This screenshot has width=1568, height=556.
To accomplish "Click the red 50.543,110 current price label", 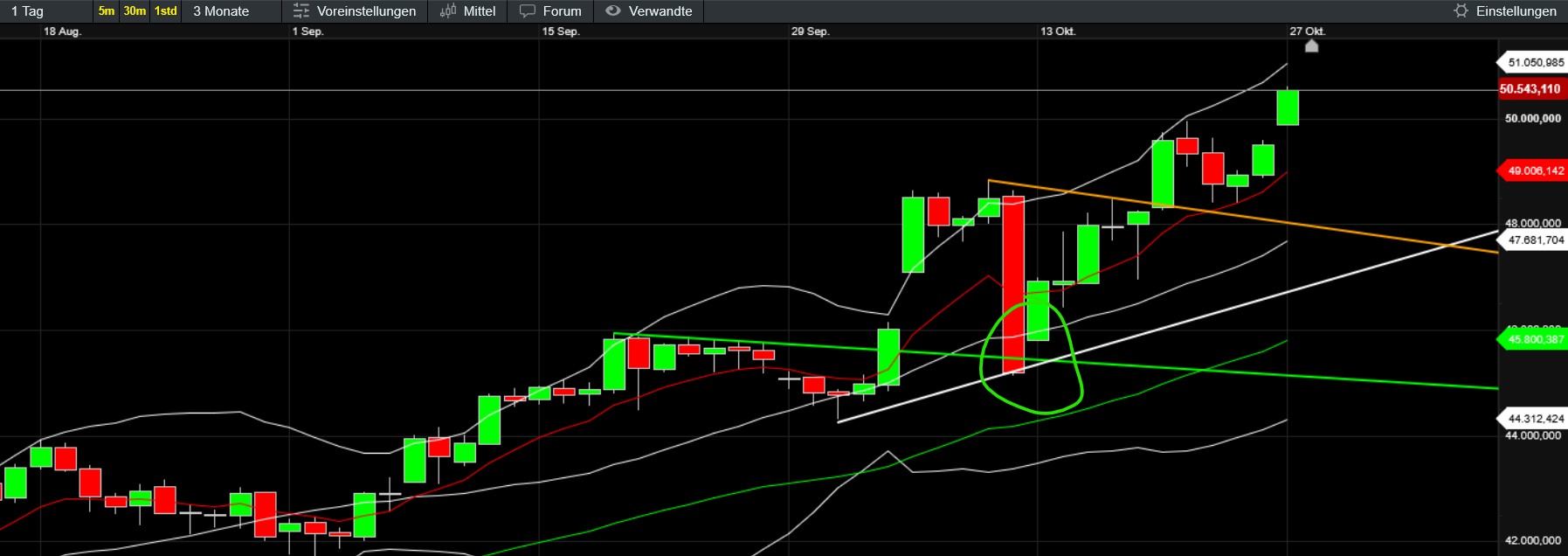I will point(1530,89).
